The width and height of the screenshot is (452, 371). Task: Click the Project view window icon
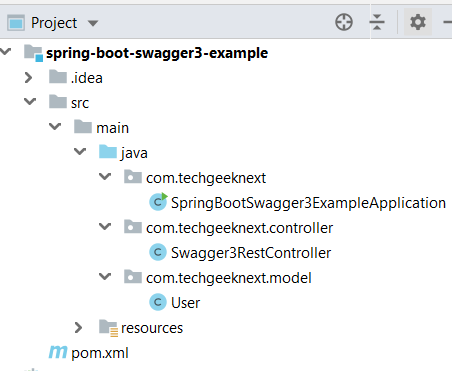[x=16, y=23]
